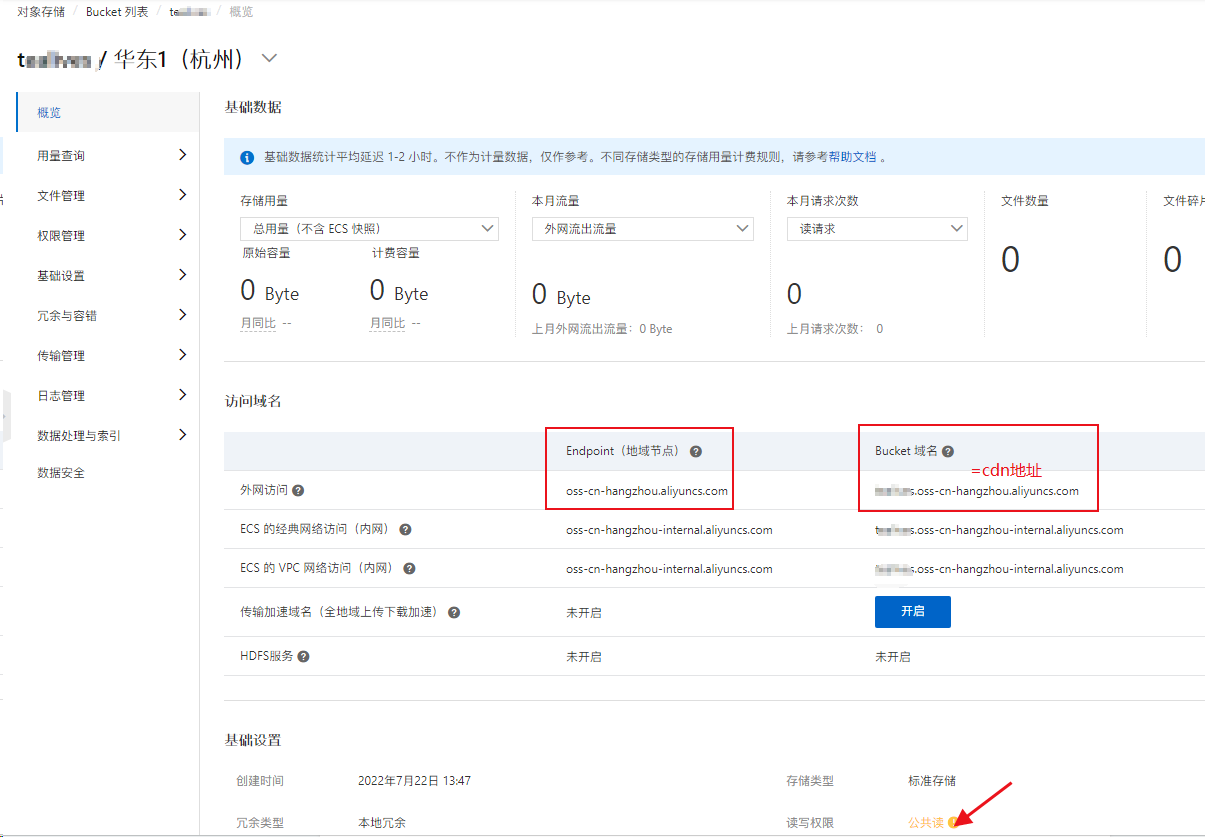
Task: Open help icon next to 外网访问 label
Action: point(298,491)
